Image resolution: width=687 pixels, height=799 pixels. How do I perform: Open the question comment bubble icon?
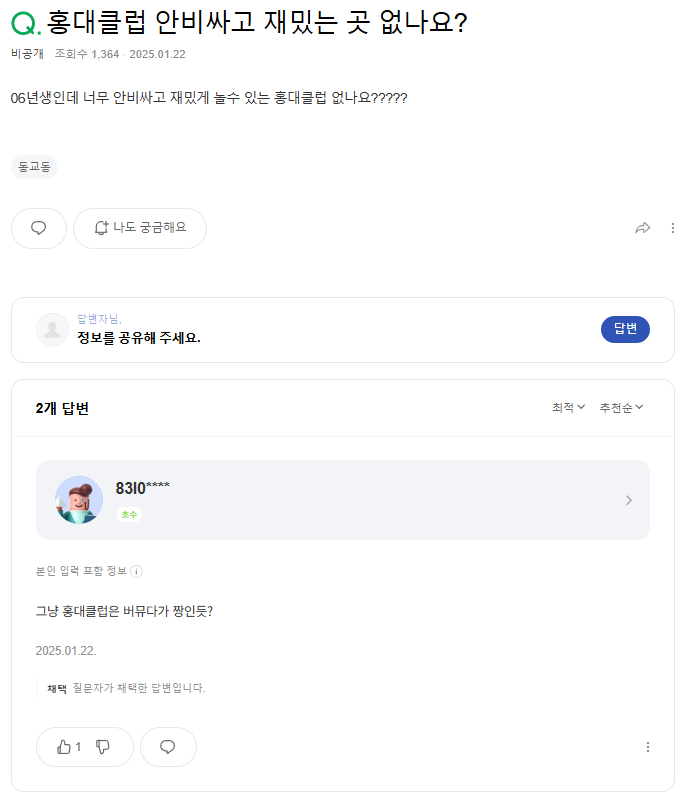coord(39,228)
